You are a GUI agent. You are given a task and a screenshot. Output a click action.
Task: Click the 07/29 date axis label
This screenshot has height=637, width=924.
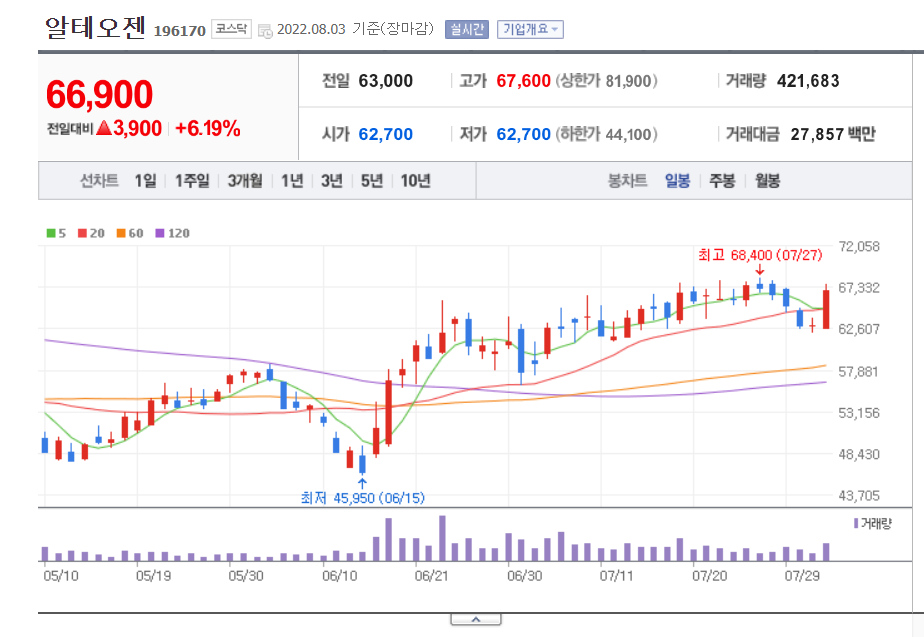click(x=801, y=576)
